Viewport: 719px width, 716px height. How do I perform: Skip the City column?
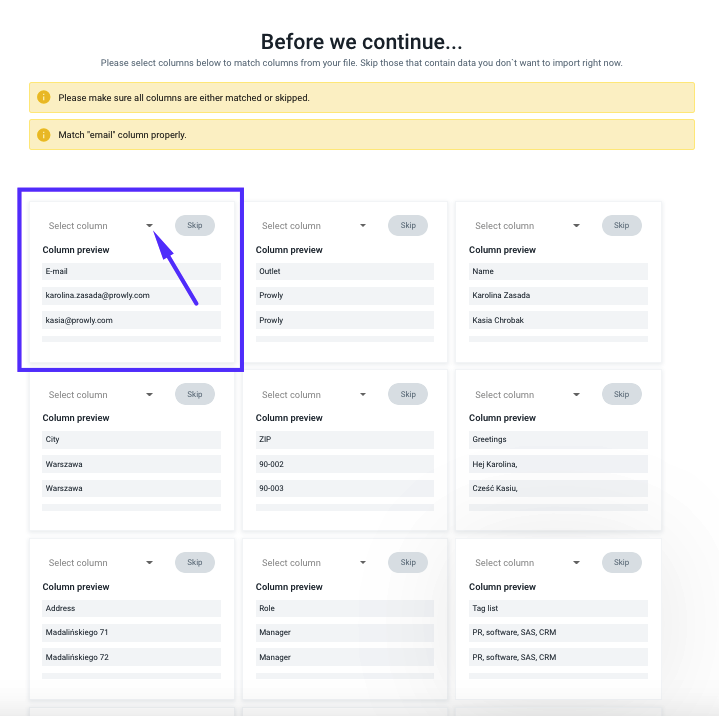click(195, 394)
